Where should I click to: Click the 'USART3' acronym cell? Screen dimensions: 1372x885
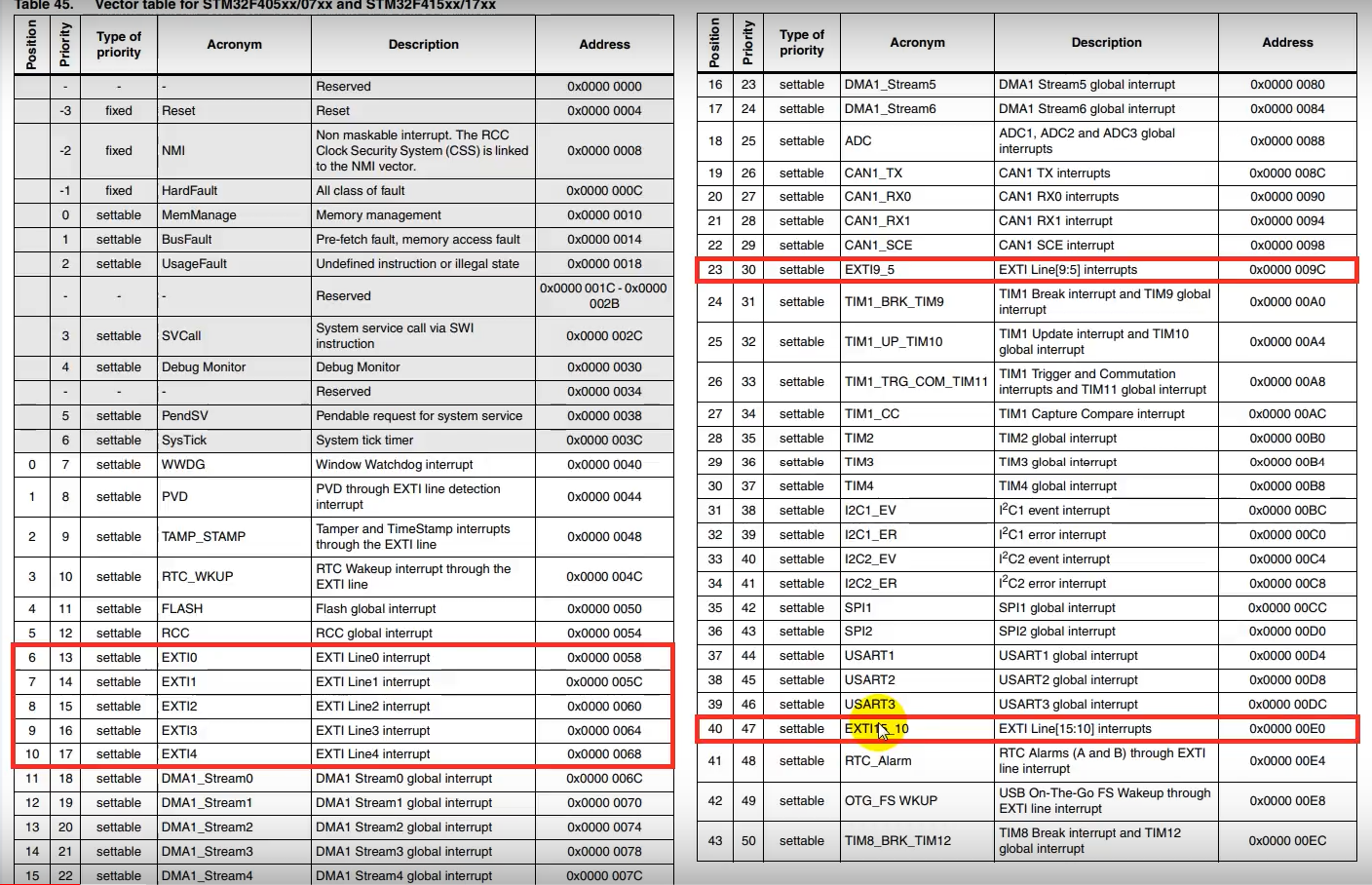tap(917, 704)
